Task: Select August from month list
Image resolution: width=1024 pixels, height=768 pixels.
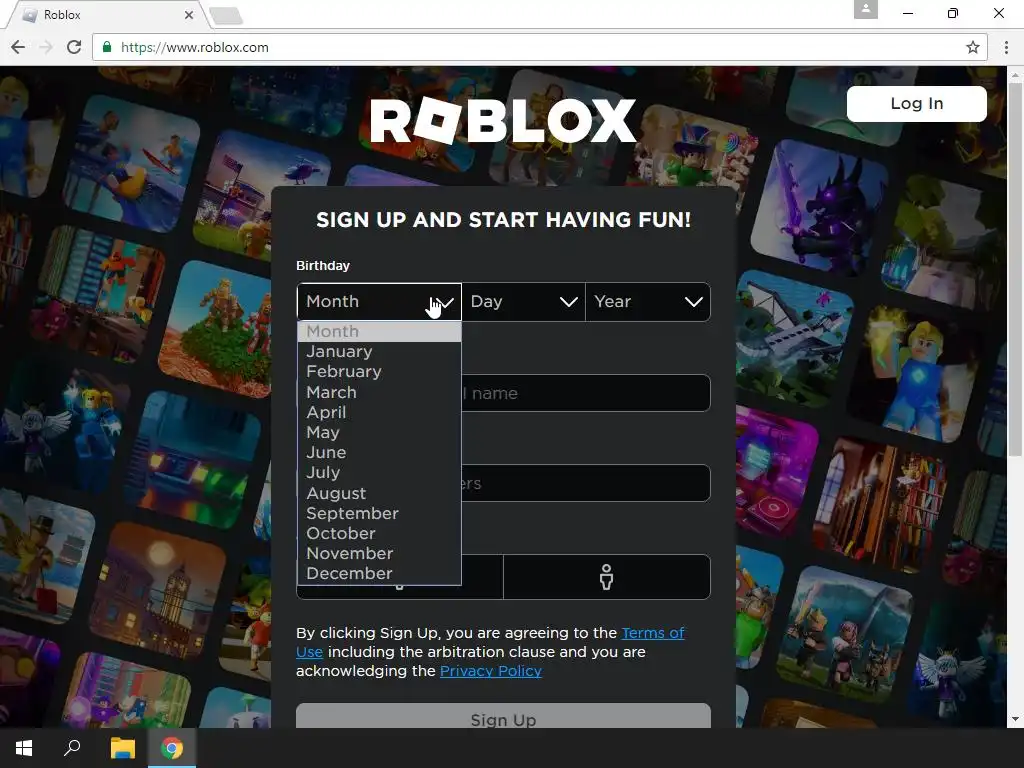Action: click(379, 493)
